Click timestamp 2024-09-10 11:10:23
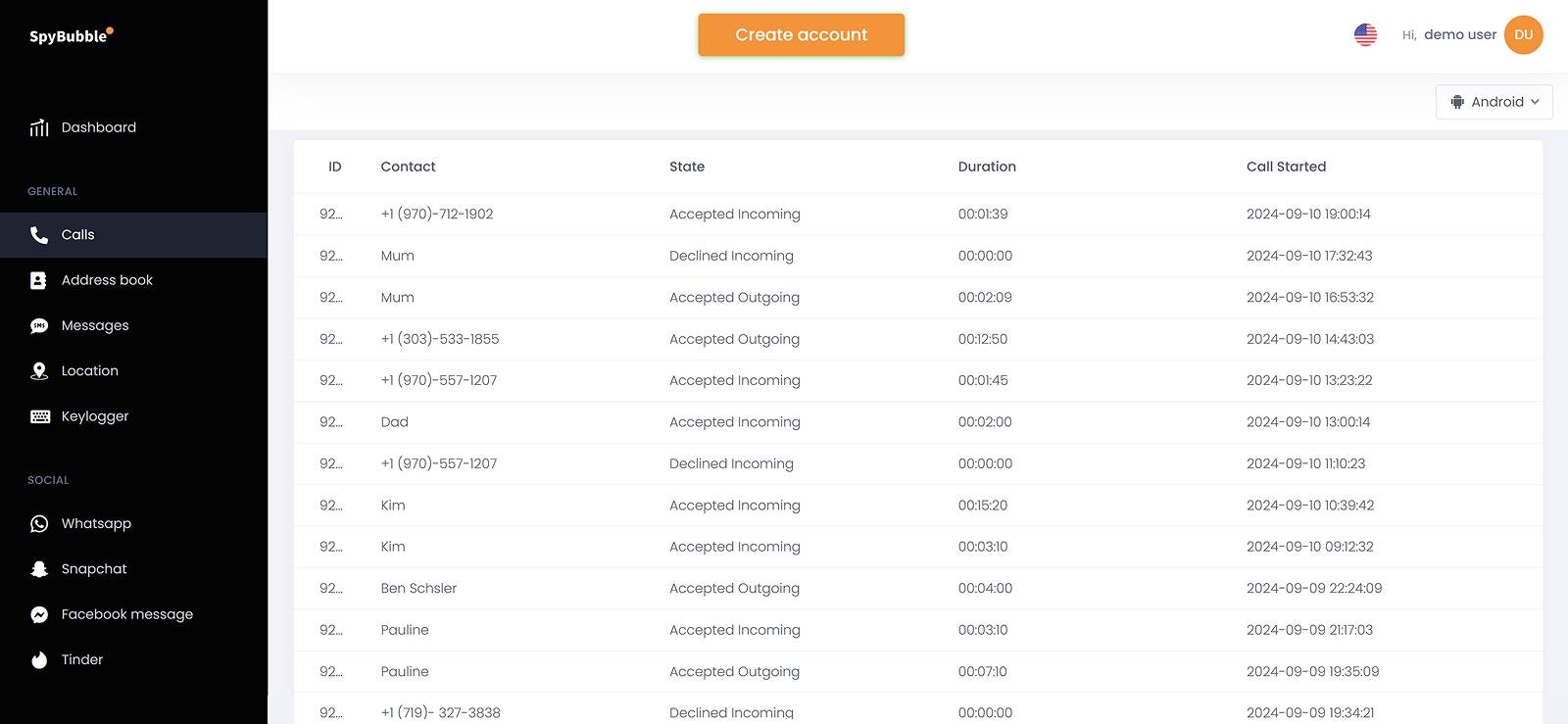 [x=1305, y=464]
